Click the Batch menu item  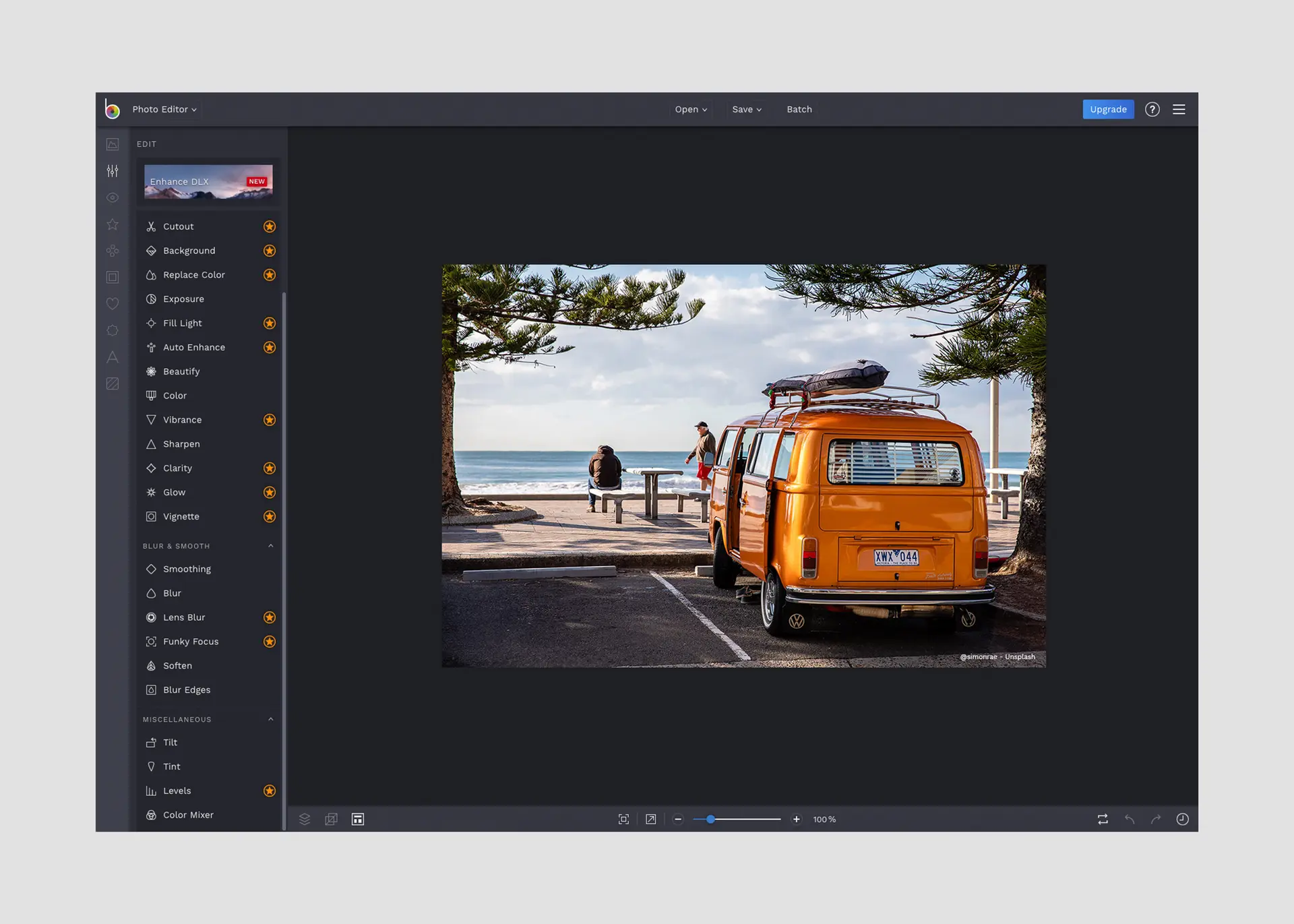(x=799, y=109)
